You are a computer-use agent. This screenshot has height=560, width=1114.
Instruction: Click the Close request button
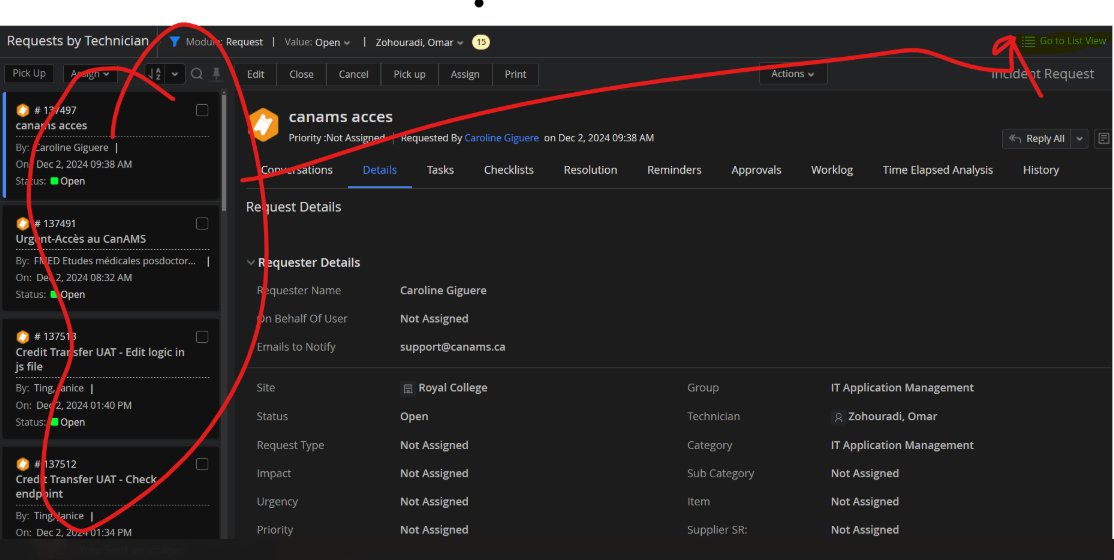tap(301, 74)
